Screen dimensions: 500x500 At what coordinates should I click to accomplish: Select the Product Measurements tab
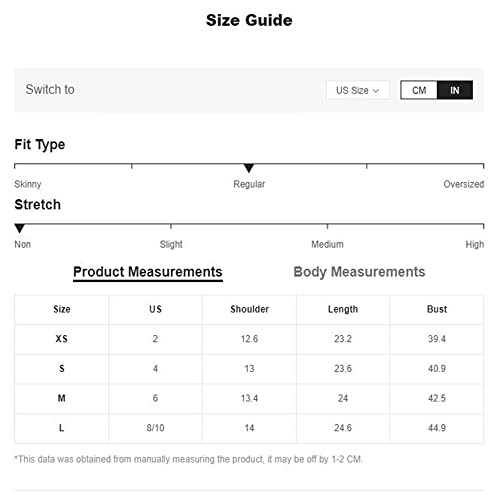[x=148, y=272]
